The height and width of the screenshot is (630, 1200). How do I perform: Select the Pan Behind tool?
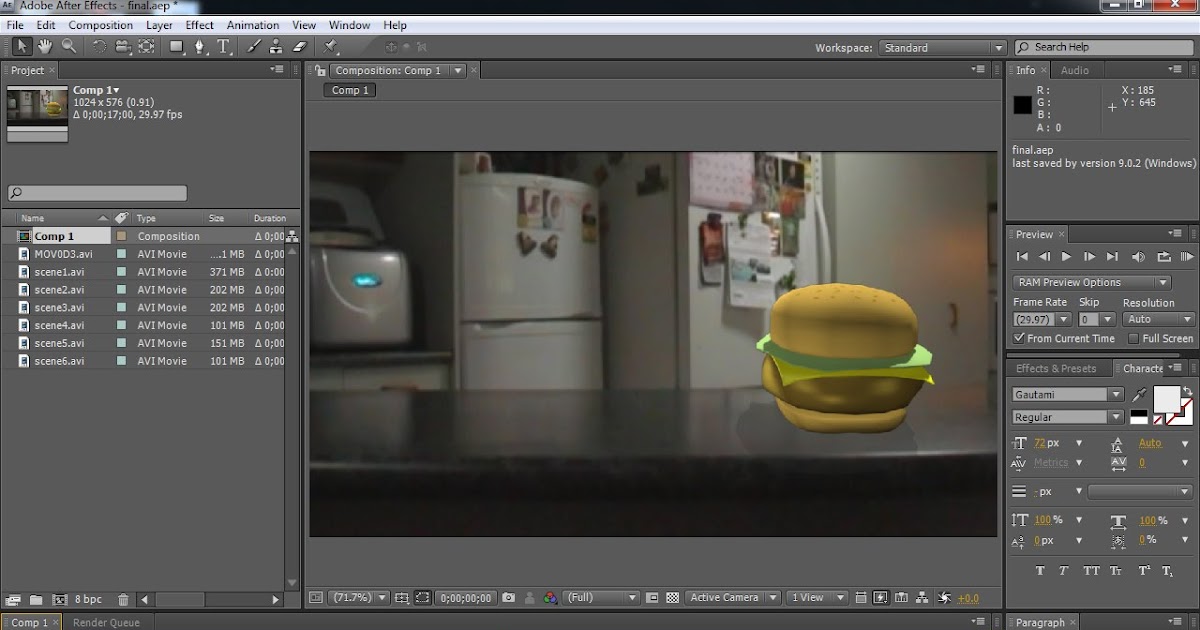[146, 46]
